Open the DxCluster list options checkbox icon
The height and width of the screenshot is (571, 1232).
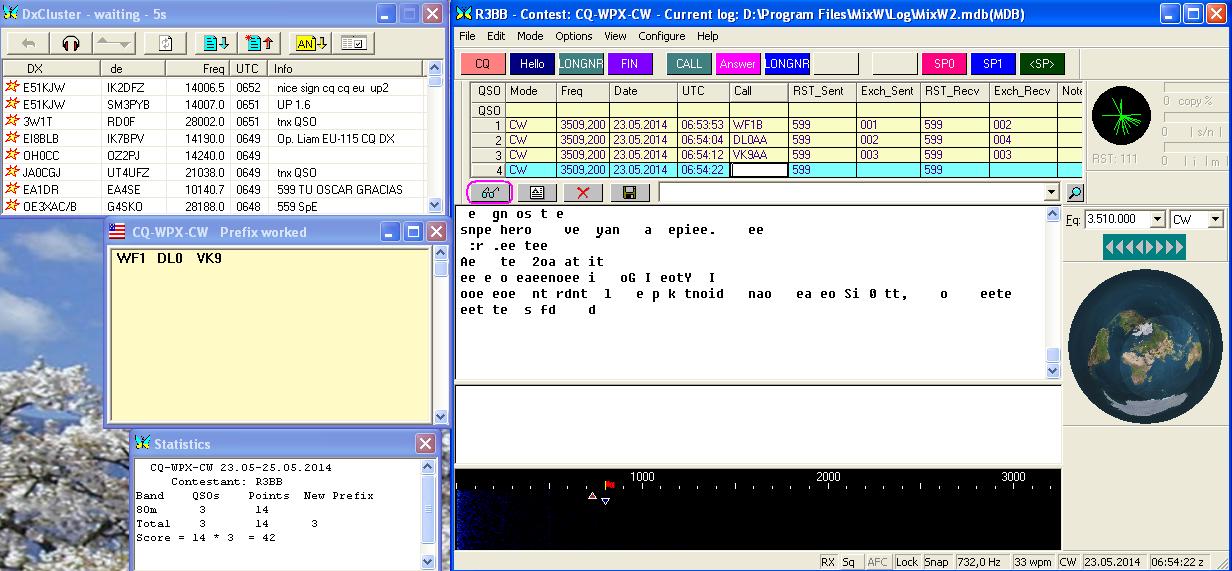353,43
